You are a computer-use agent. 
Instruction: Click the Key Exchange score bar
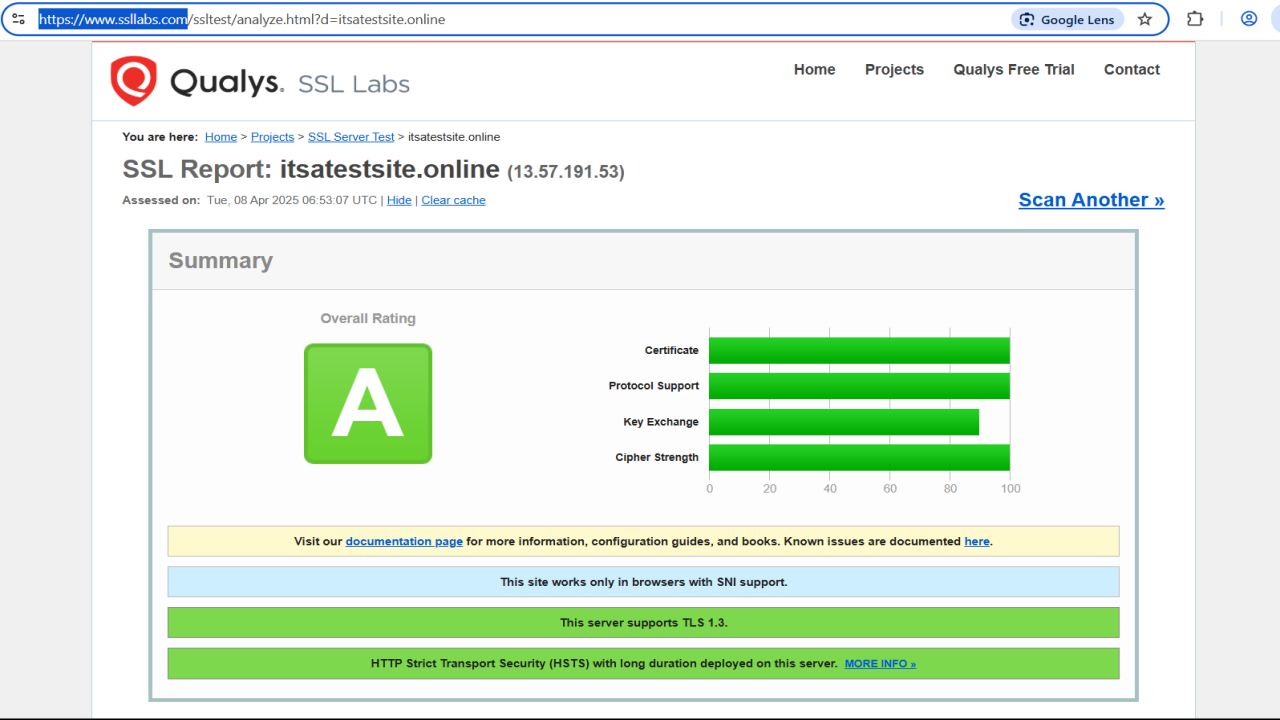844,422
